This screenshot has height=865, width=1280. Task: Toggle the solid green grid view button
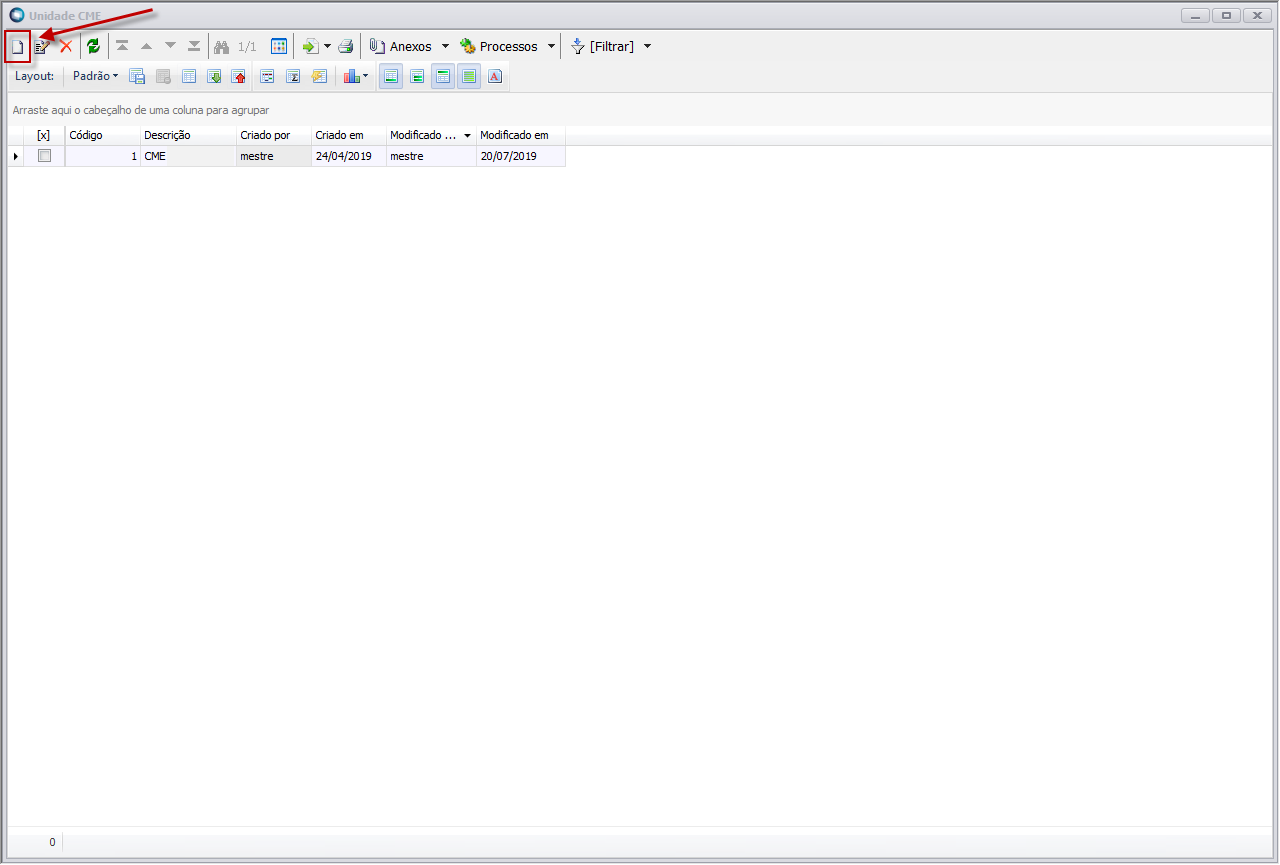pyautogui.click(x=469, y=76)
